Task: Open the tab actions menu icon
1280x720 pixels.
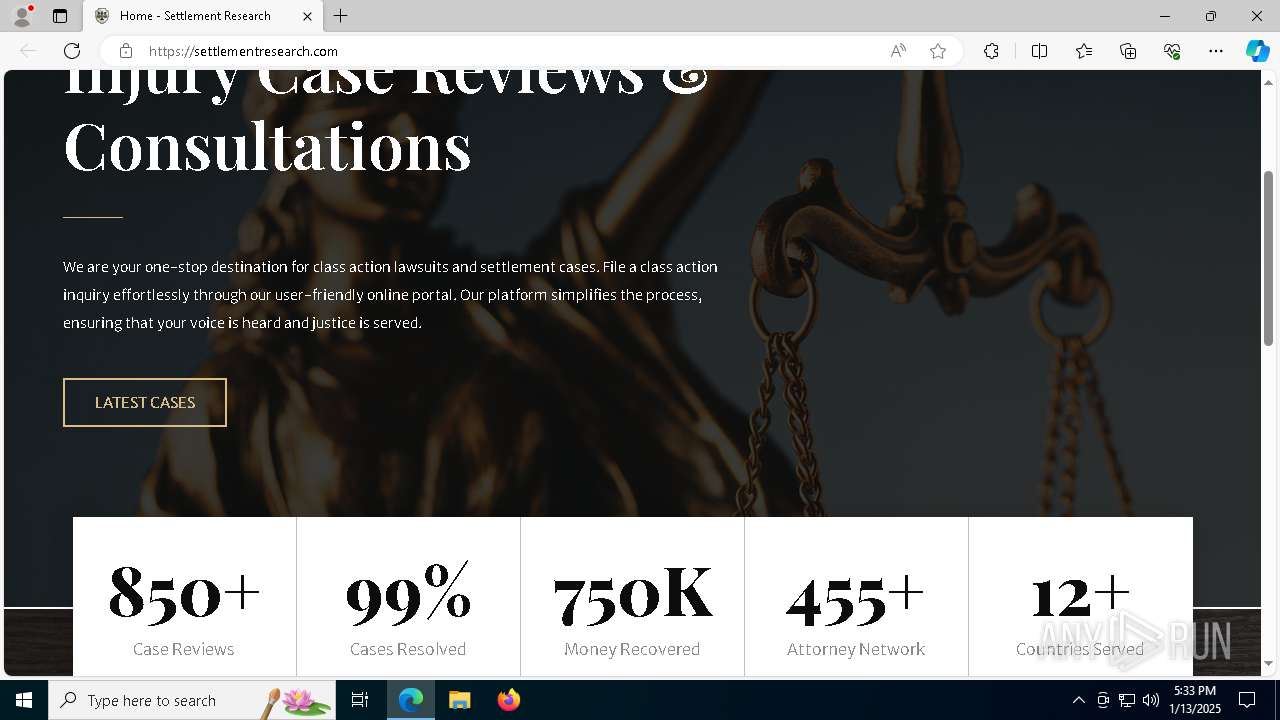Action: pyautogui.click(x=60, y=16)
